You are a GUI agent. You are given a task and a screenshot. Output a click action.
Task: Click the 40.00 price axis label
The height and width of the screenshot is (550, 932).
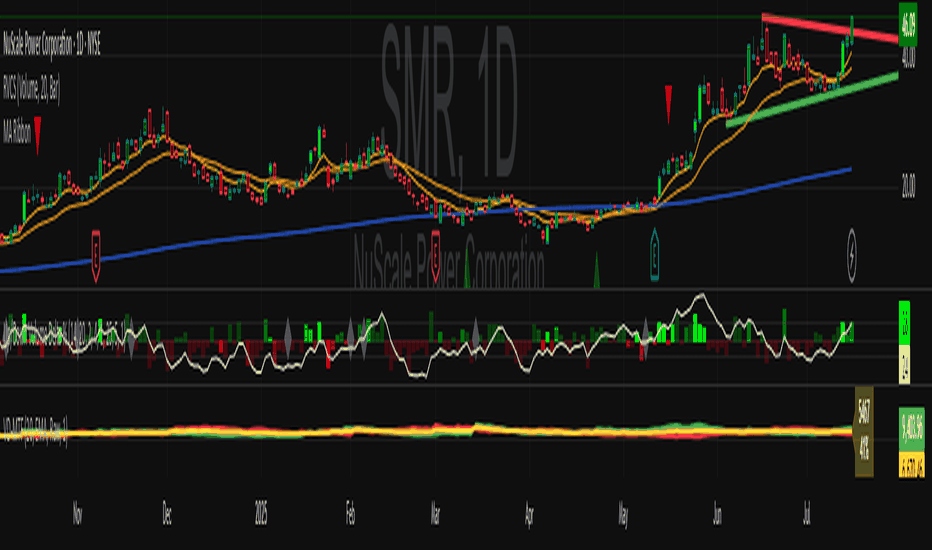pos(908,58)
